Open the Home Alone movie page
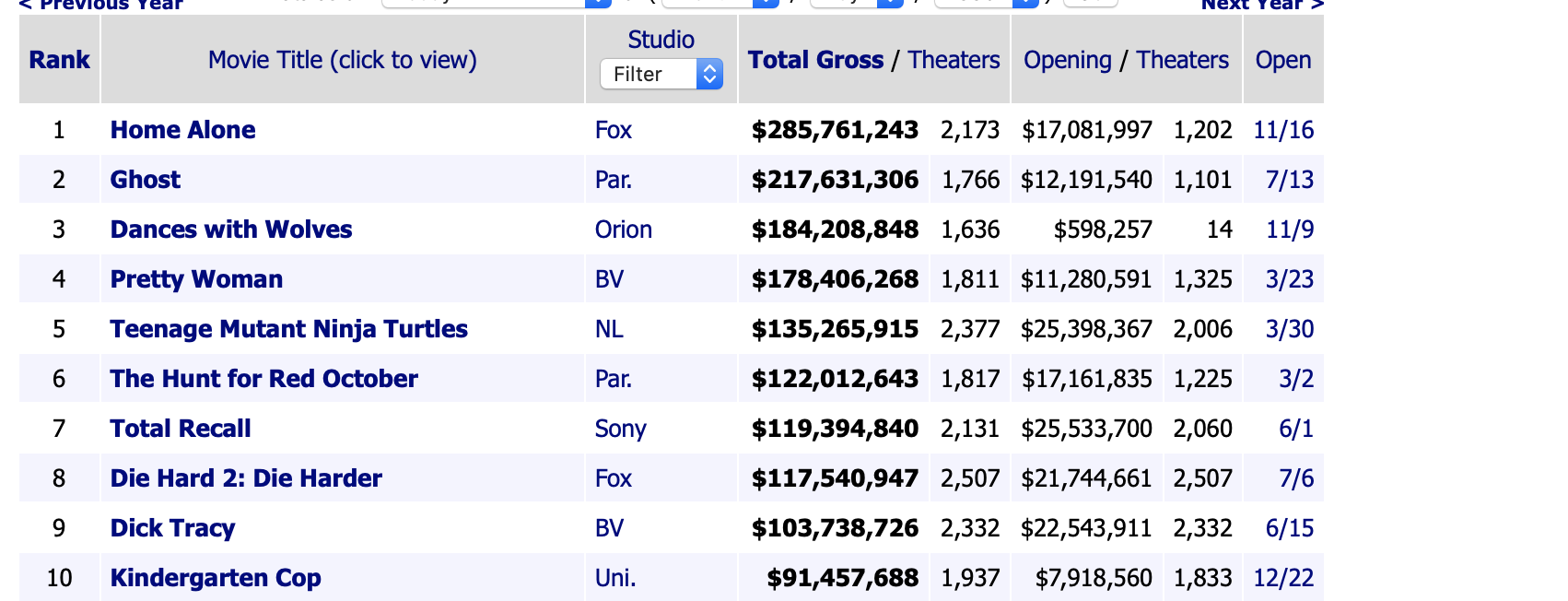 (182, 130)
